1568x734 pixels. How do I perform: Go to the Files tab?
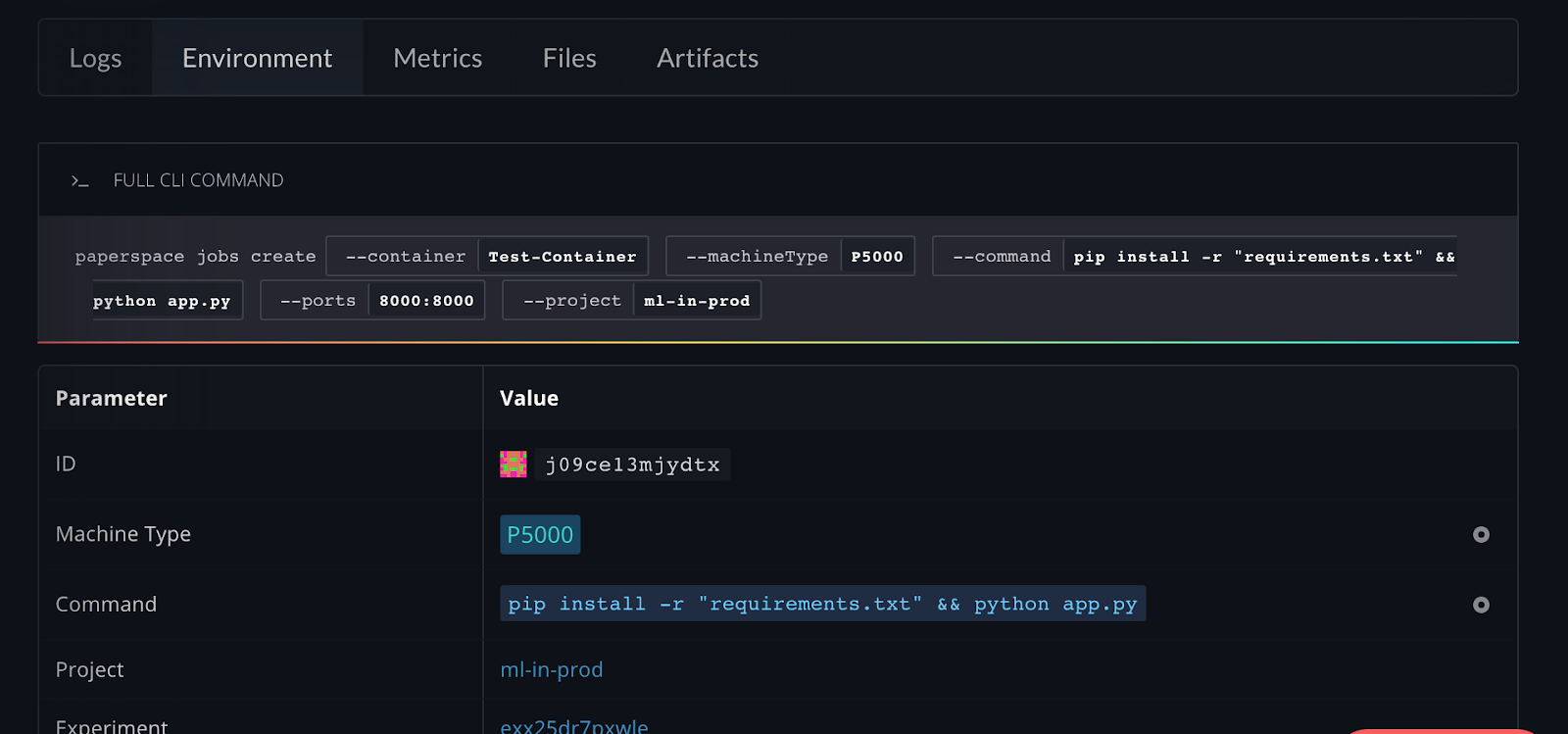click(569, 59)
